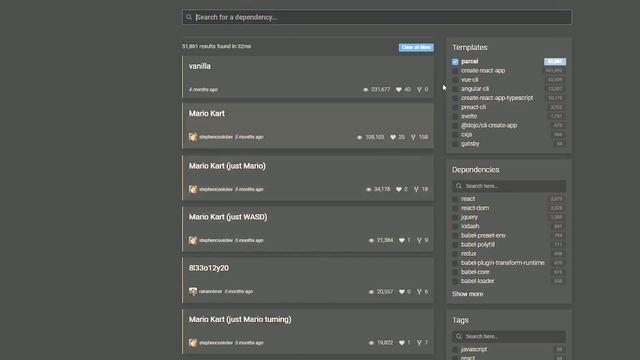Image resolution: width=640 pixels, height=360 pixels.
Task: Click the eye icon on Mario Kart card
Action: click(x=360, y=137)
